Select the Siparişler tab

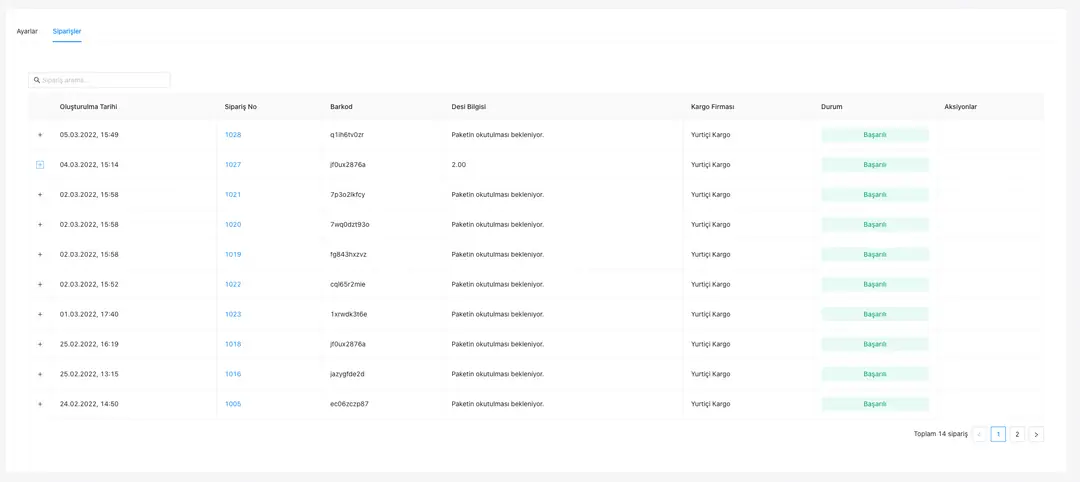[x=67, y=31]
